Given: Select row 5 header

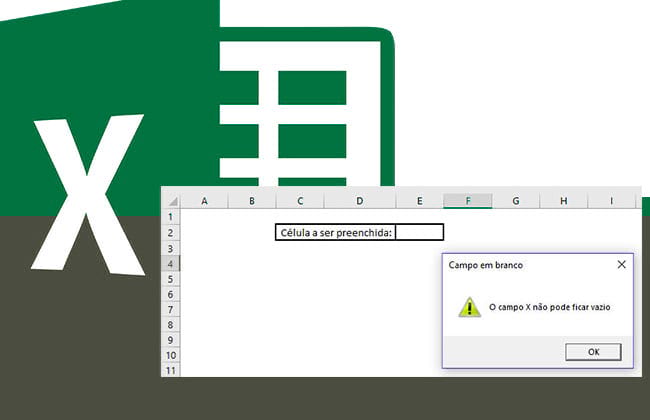Looking at the screenshot, I should point(170,279).
